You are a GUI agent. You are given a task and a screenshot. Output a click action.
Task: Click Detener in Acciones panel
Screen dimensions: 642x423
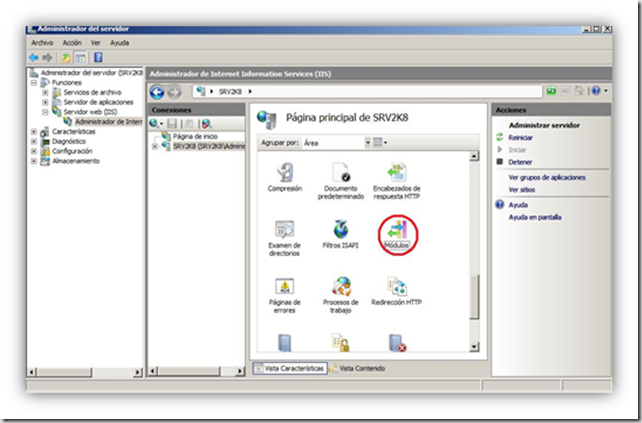(x=520, y=162)
